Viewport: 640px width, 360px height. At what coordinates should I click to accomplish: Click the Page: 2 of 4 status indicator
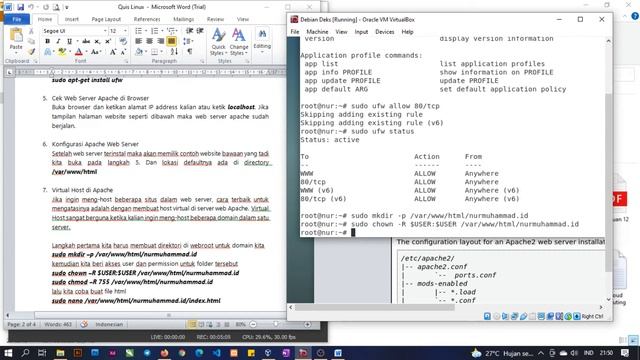(x=22, y=324)
